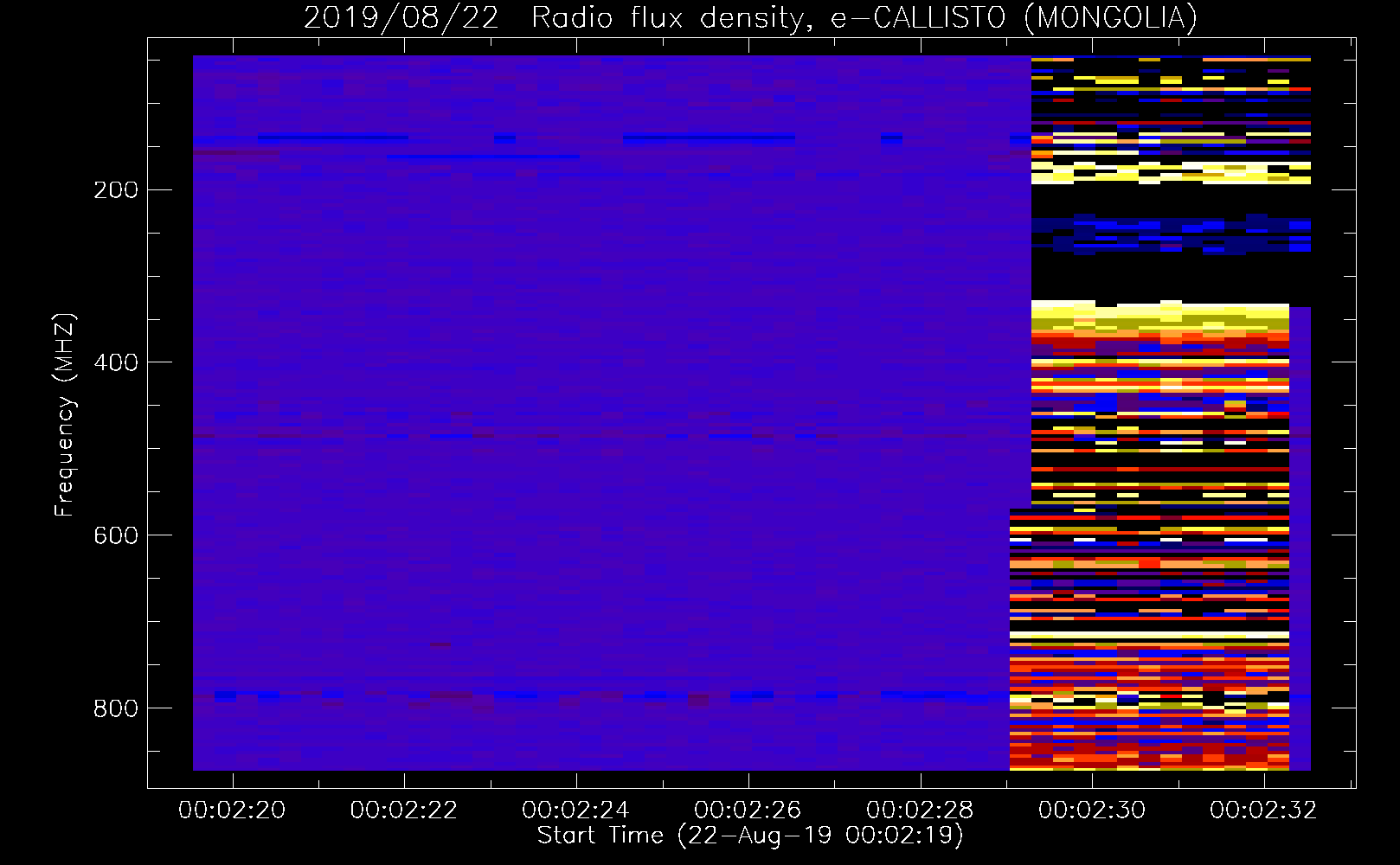Click the '400' frequency tick label
Screen dimensions: 1400x865
(116, 363)
